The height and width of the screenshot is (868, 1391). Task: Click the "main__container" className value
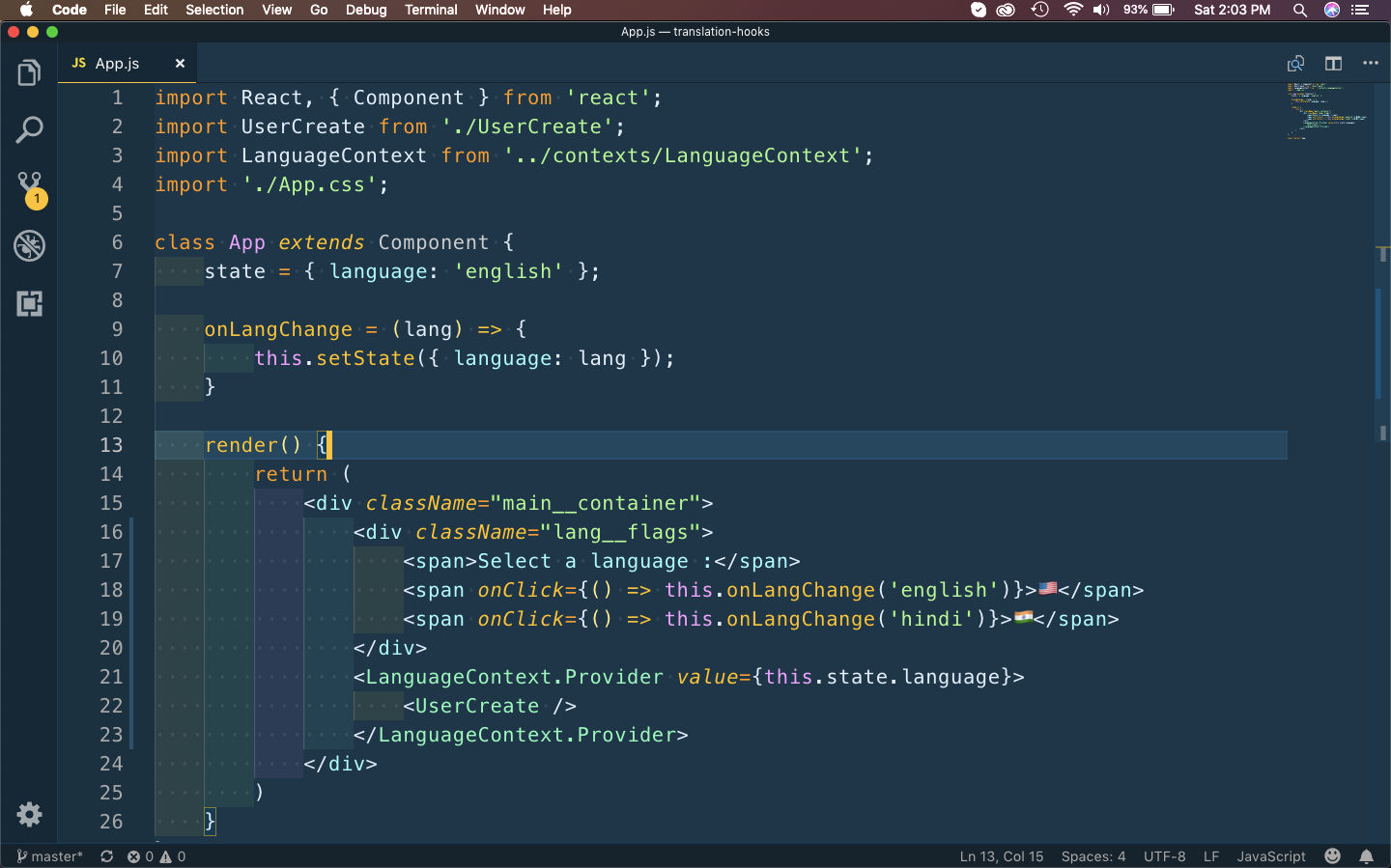596,503
